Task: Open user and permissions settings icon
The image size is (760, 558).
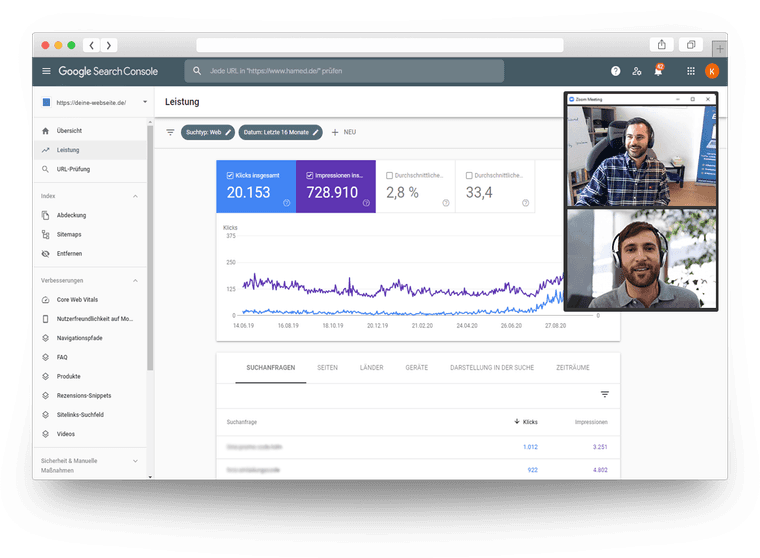Action: click(637, 71)
